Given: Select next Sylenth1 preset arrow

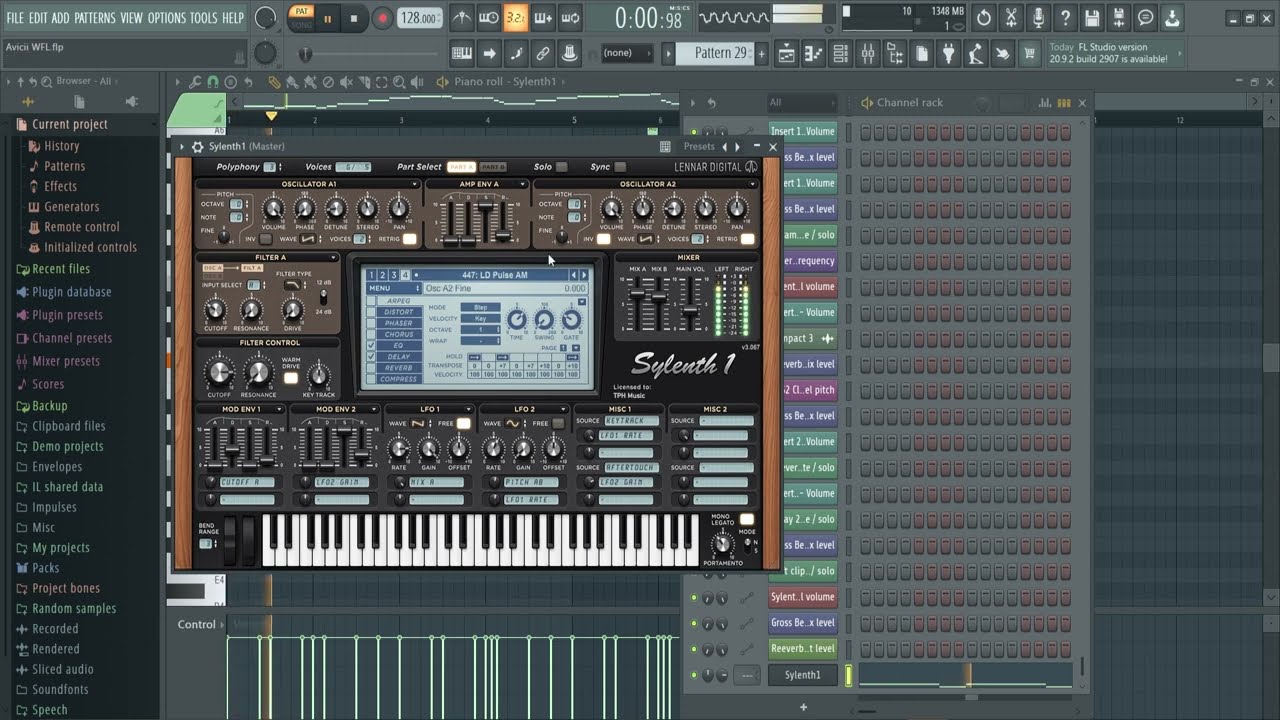Looking at the screenshot, I should coord(737,147).
